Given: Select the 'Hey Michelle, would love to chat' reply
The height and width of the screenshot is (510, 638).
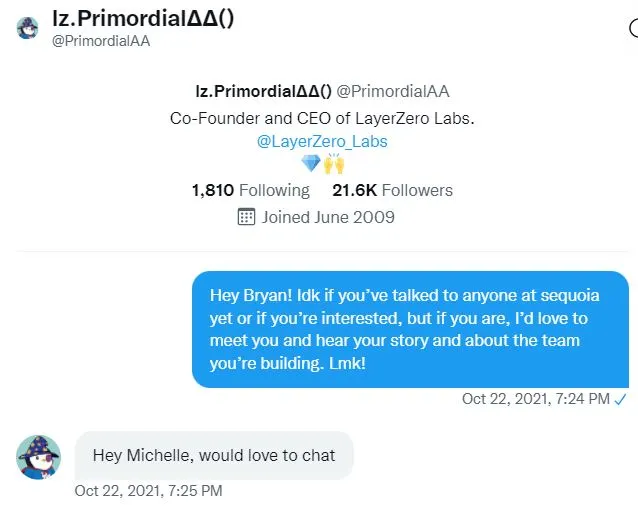Looking at the screenshot, I should (214, 455).
